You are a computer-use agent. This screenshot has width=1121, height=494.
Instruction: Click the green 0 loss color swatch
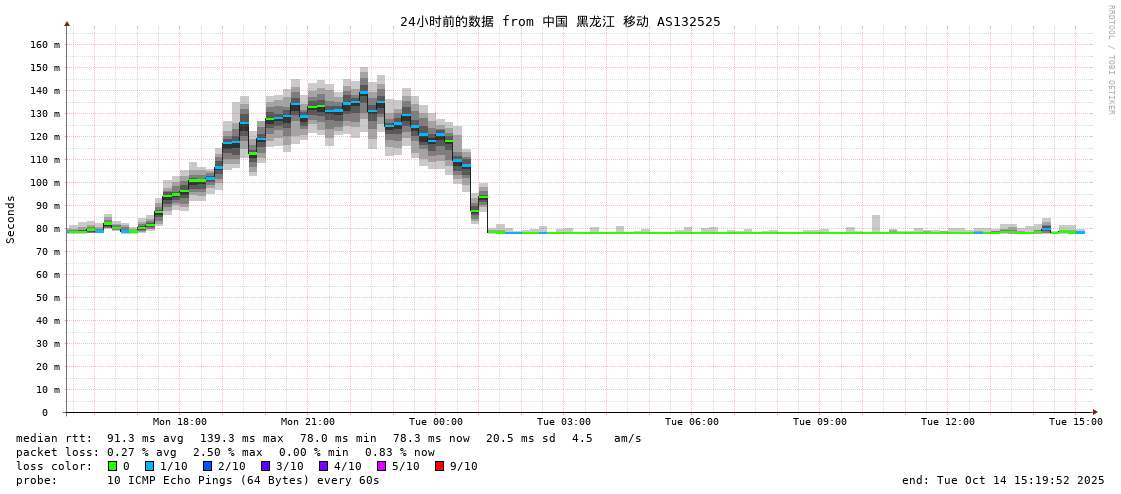tap(113, 466)
